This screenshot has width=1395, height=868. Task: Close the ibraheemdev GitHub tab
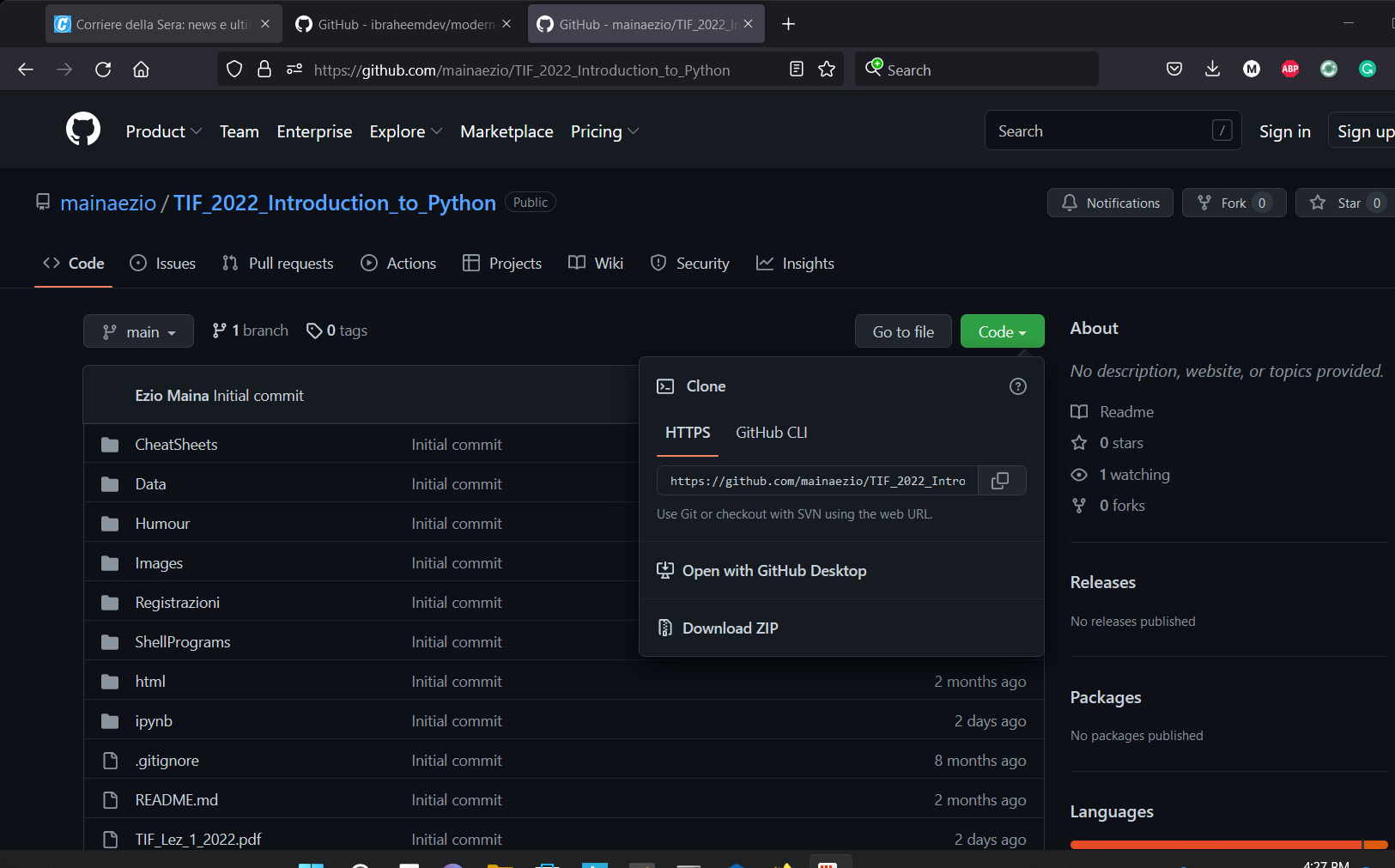(506, 24)
